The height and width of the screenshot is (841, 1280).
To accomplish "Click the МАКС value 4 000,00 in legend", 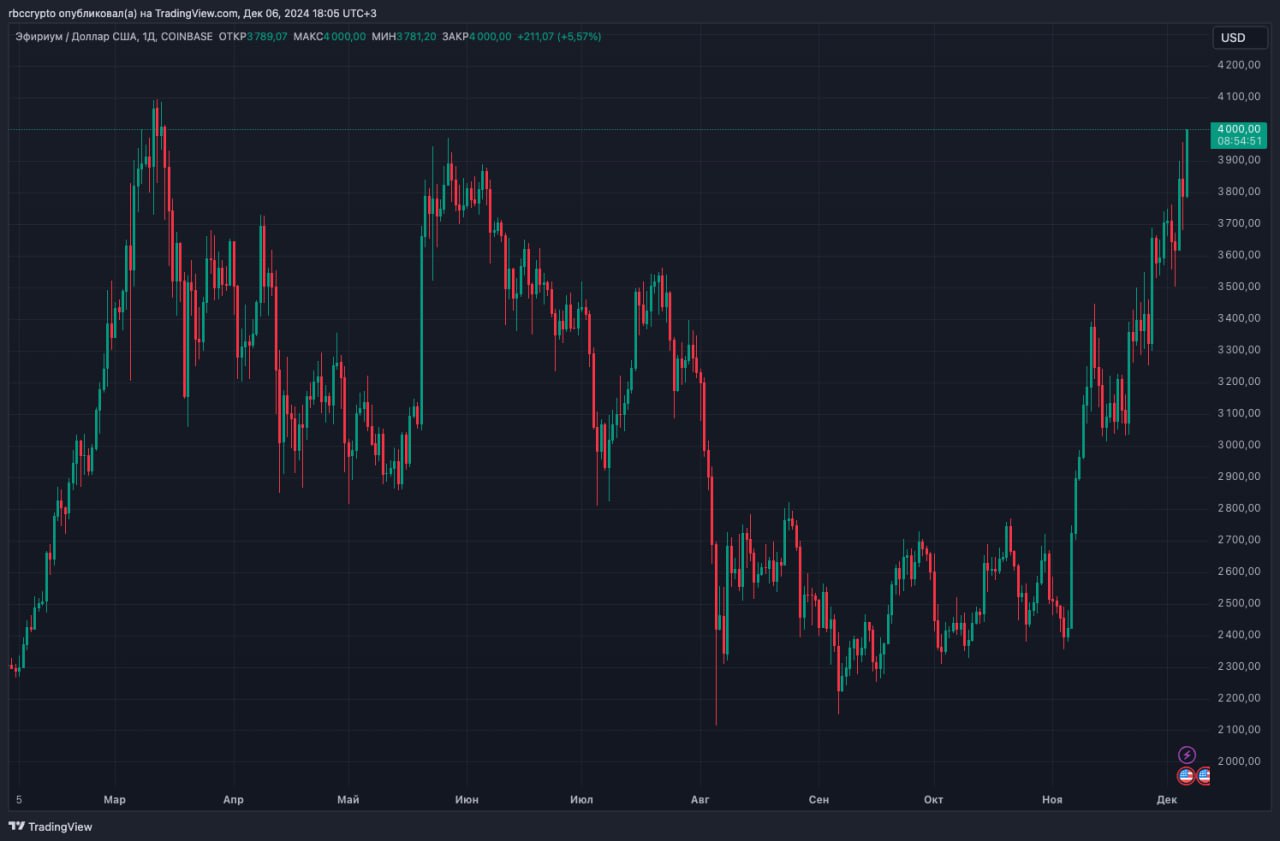I will click(344, 36).
